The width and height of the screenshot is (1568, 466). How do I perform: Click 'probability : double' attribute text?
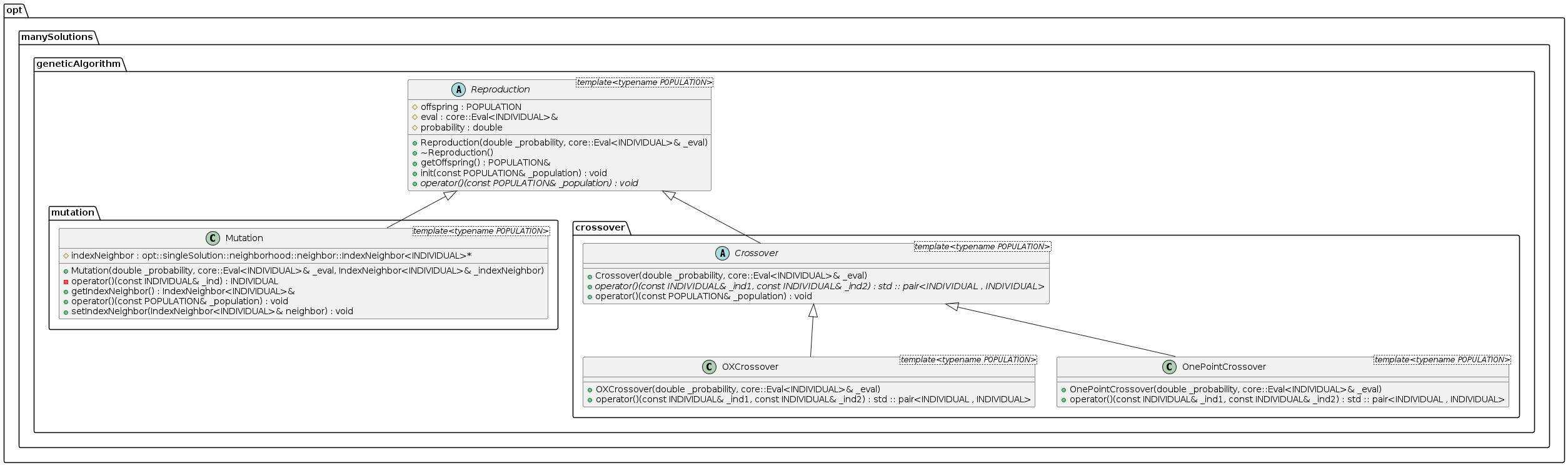point(461,127)
